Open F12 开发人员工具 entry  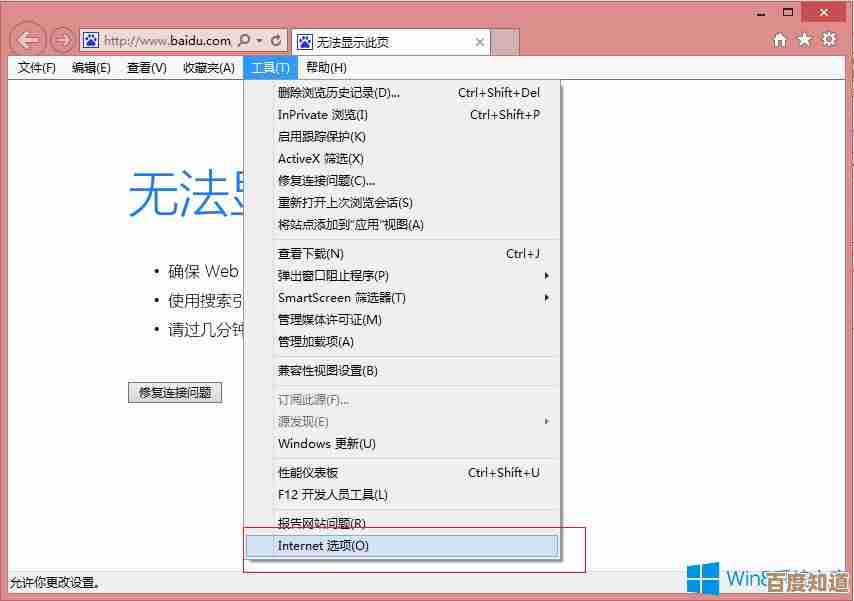coord(332,495)
